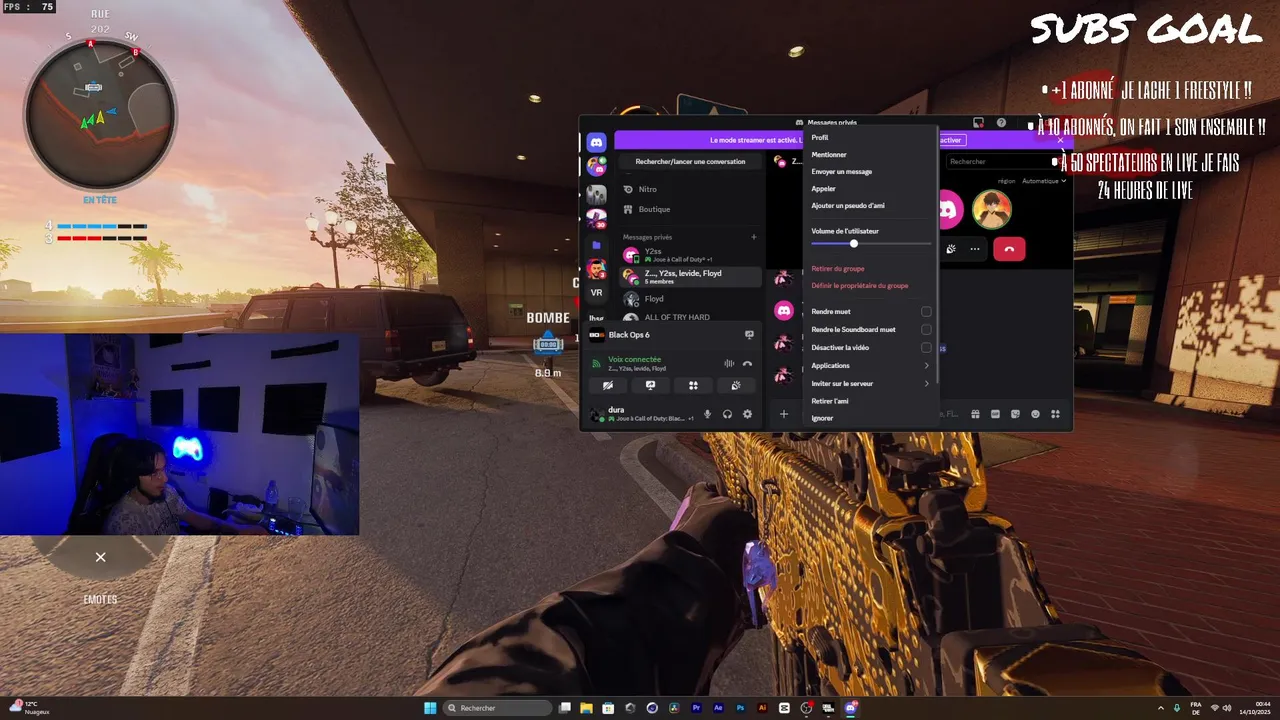This screenshot has height=720, width=1280.
Task: Toggle headphones deafen icon in user panel
Action: click(728, 414)
